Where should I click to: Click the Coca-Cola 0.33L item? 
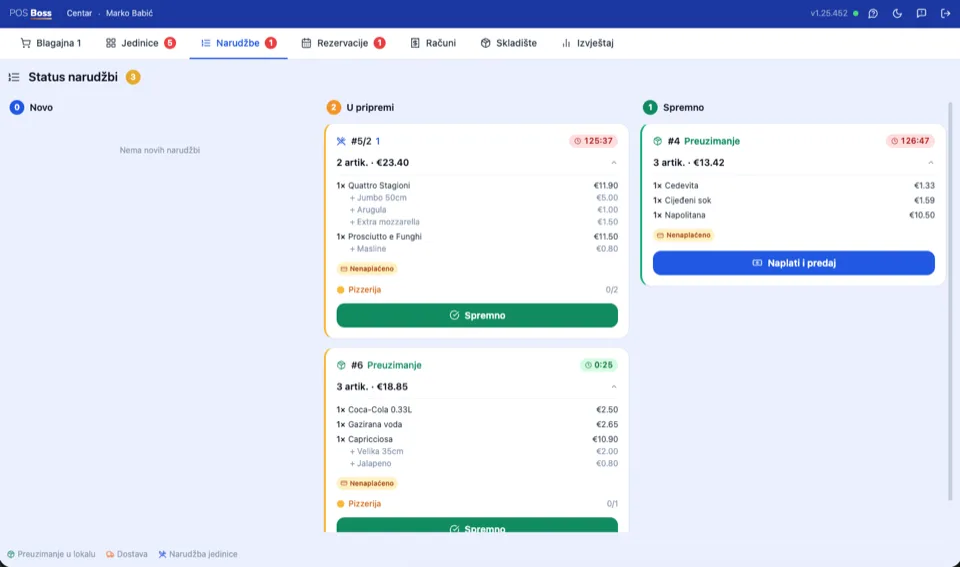pos(477,410)
